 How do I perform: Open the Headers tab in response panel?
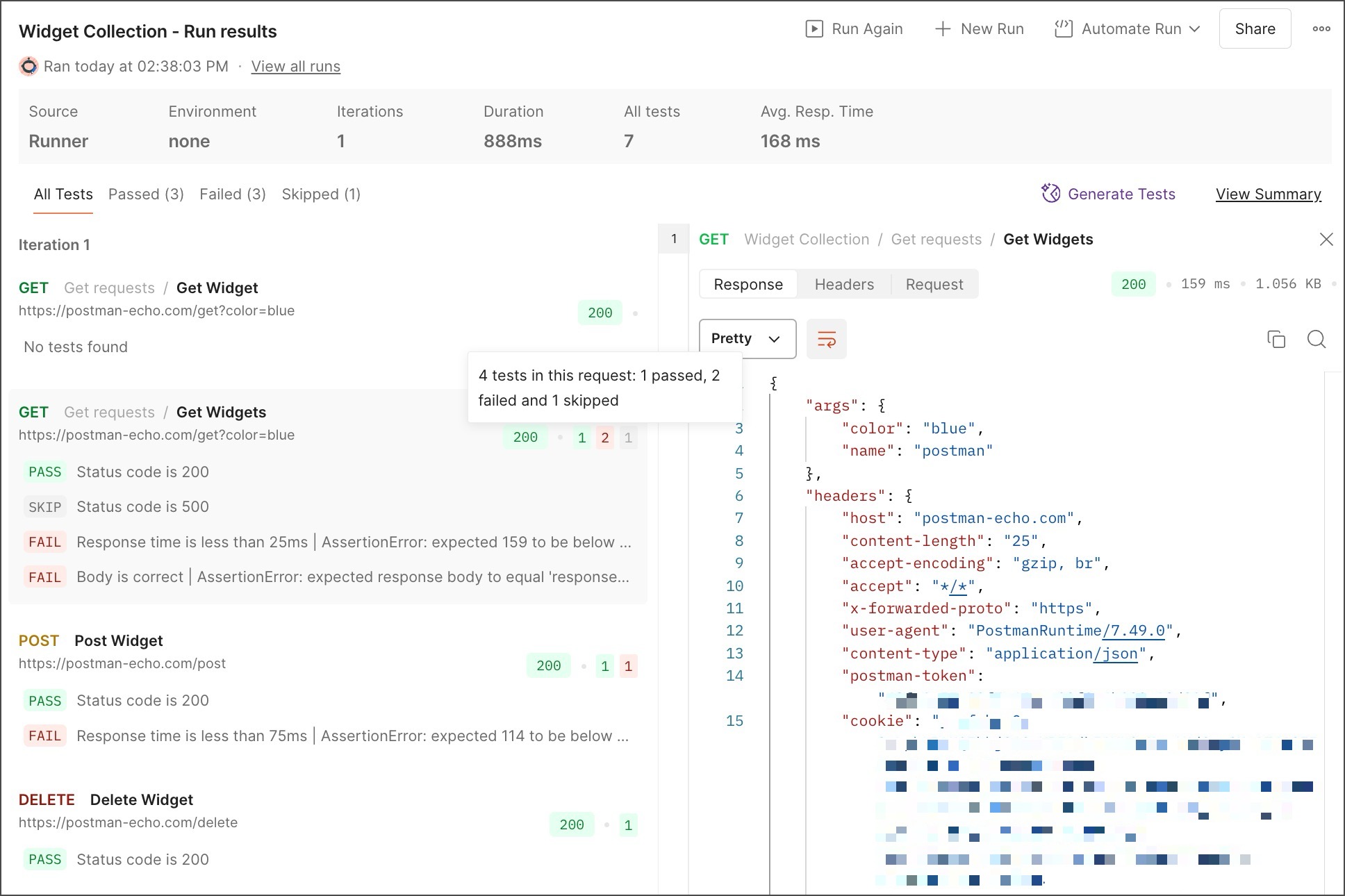[x=844, y=284]
